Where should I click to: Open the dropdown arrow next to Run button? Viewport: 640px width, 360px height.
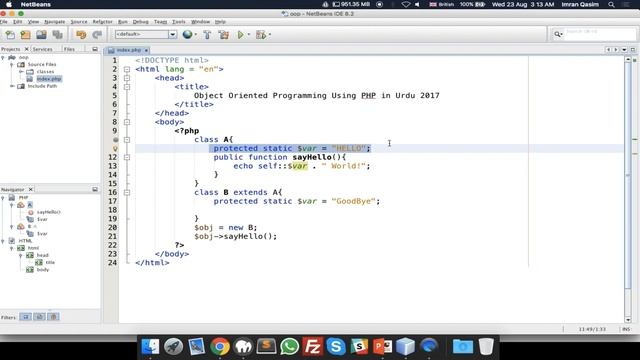point(249,35)
